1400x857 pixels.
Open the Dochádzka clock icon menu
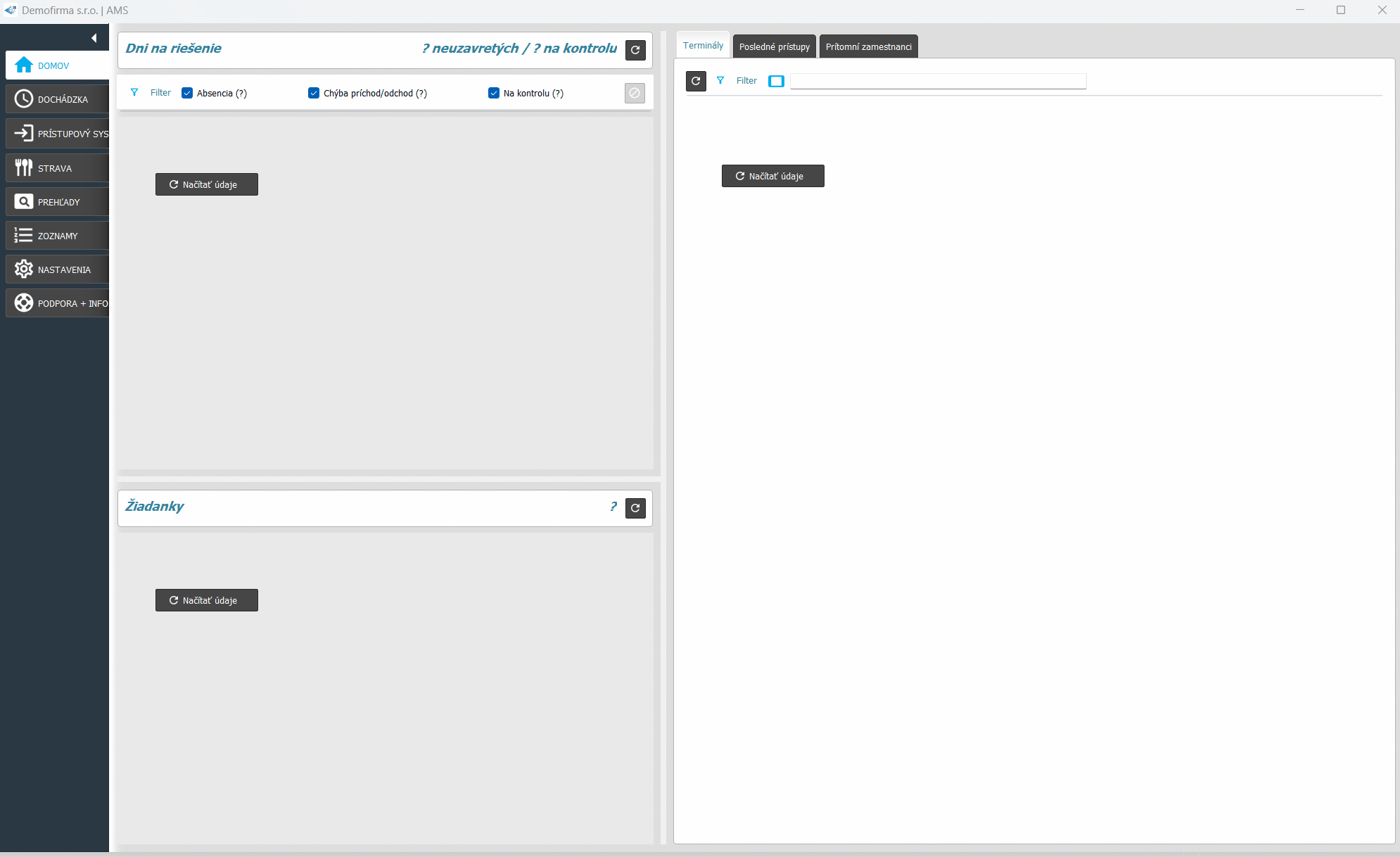click(58, 99)
